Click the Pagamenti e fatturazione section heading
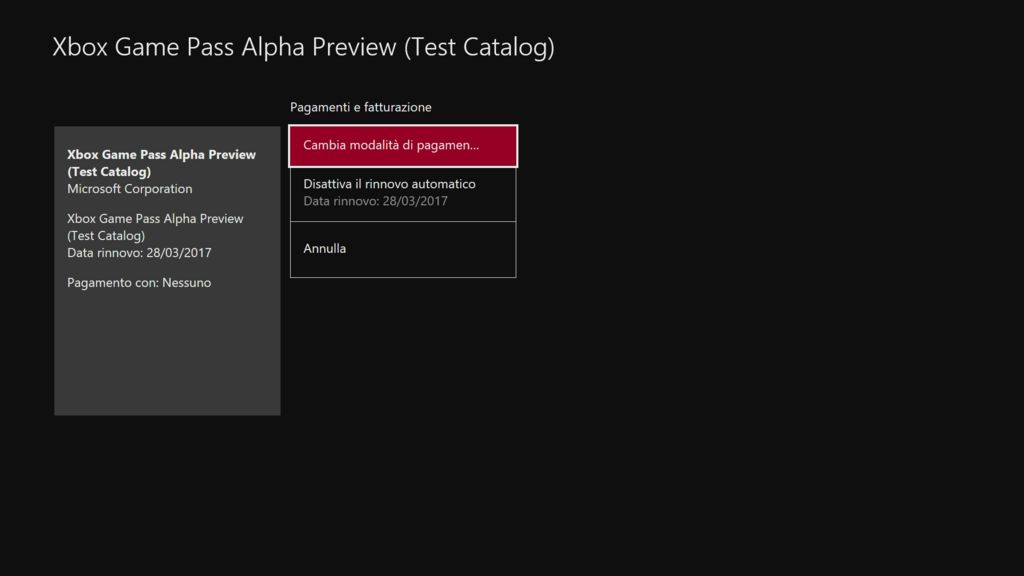The height and width of the screenshot is (576, 1024). pos(360,107)
